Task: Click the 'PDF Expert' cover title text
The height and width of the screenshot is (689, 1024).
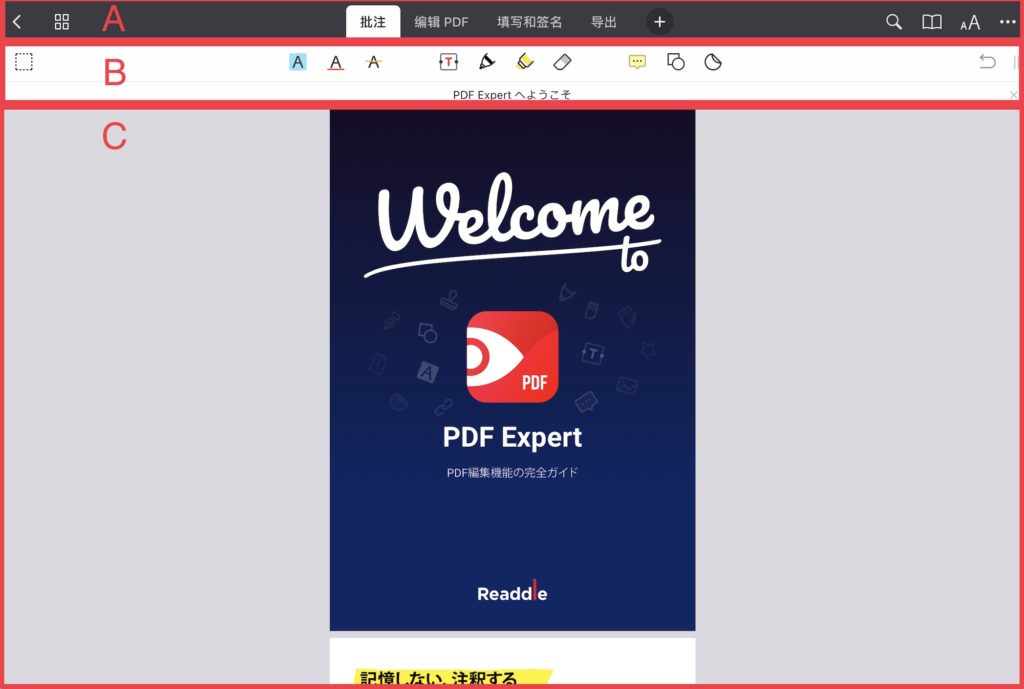Action: (x=513, y=438)
